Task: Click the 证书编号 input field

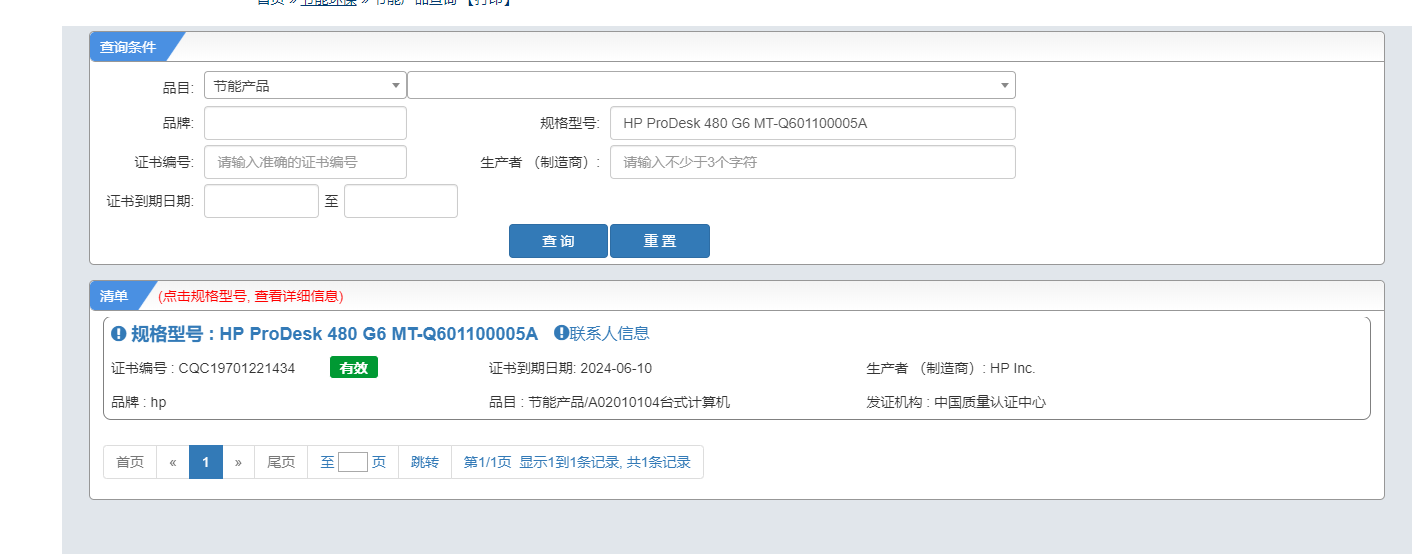Action: point(305,162)
